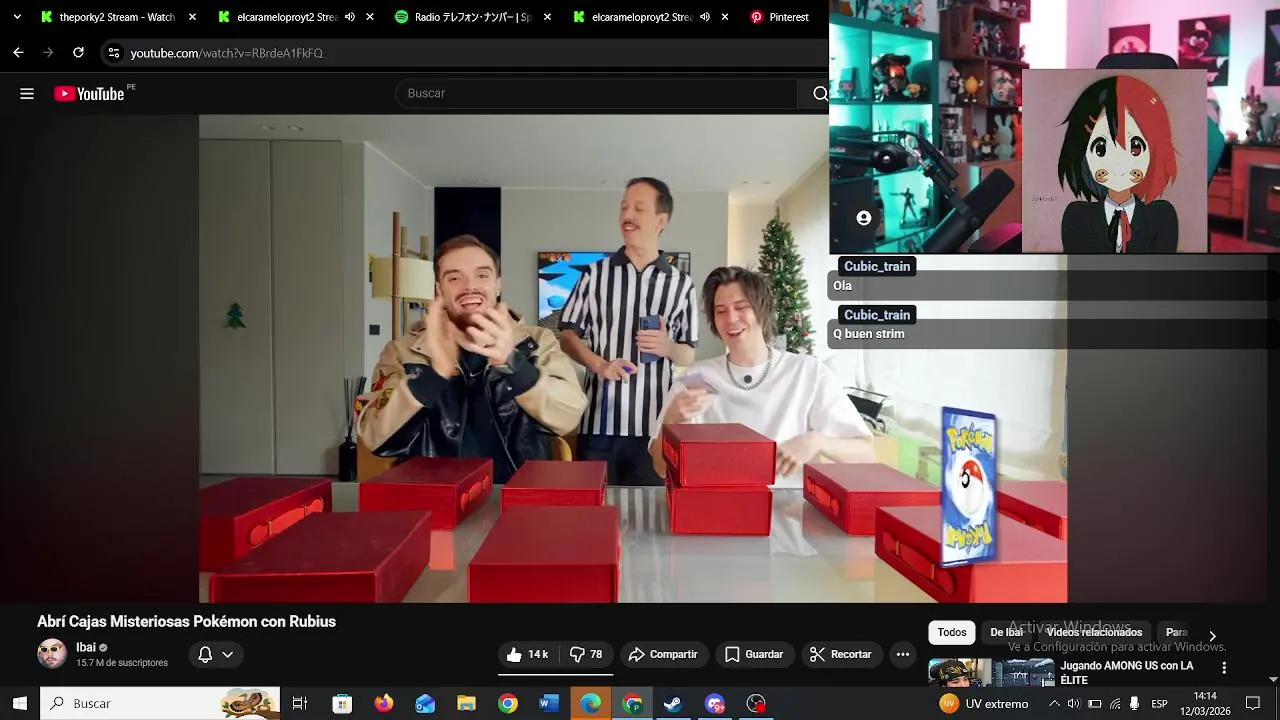The width and height of the screenshot is (1280, 720).
Task: Go back using browser back arrow
Action: click(x=18, y=52)
